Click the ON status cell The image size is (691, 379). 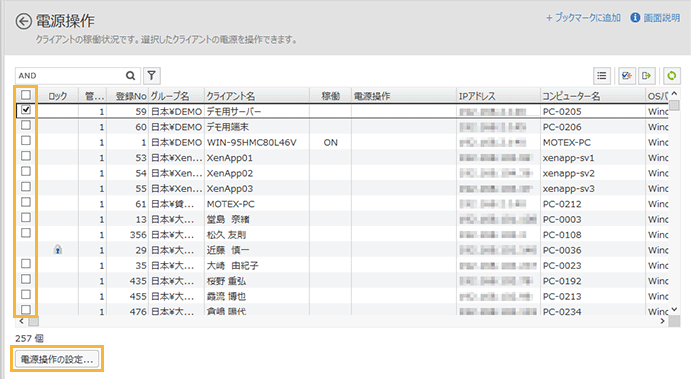point(331,142)
